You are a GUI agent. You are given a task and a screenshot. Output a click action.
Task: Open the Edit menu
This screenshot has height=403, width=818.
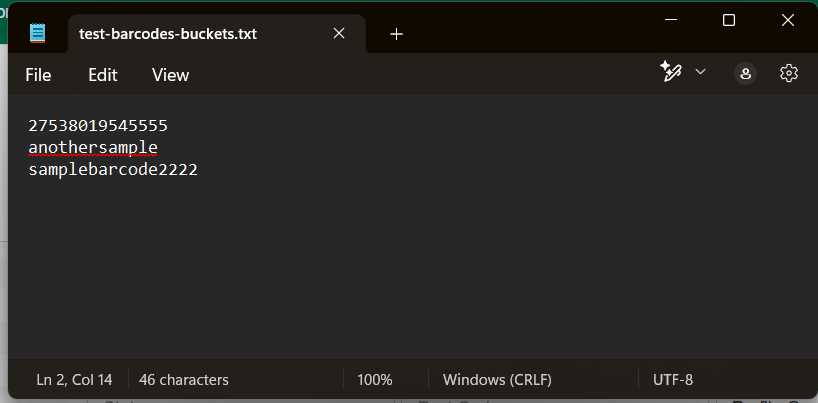click(102, 75)
